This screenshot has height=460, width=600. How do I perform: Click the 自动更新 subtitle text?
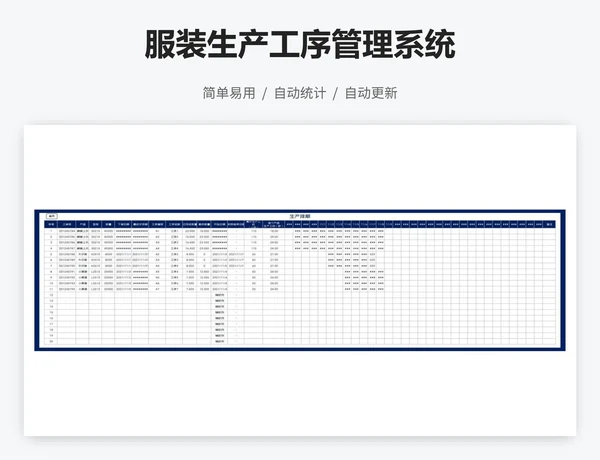coord(371,93)
